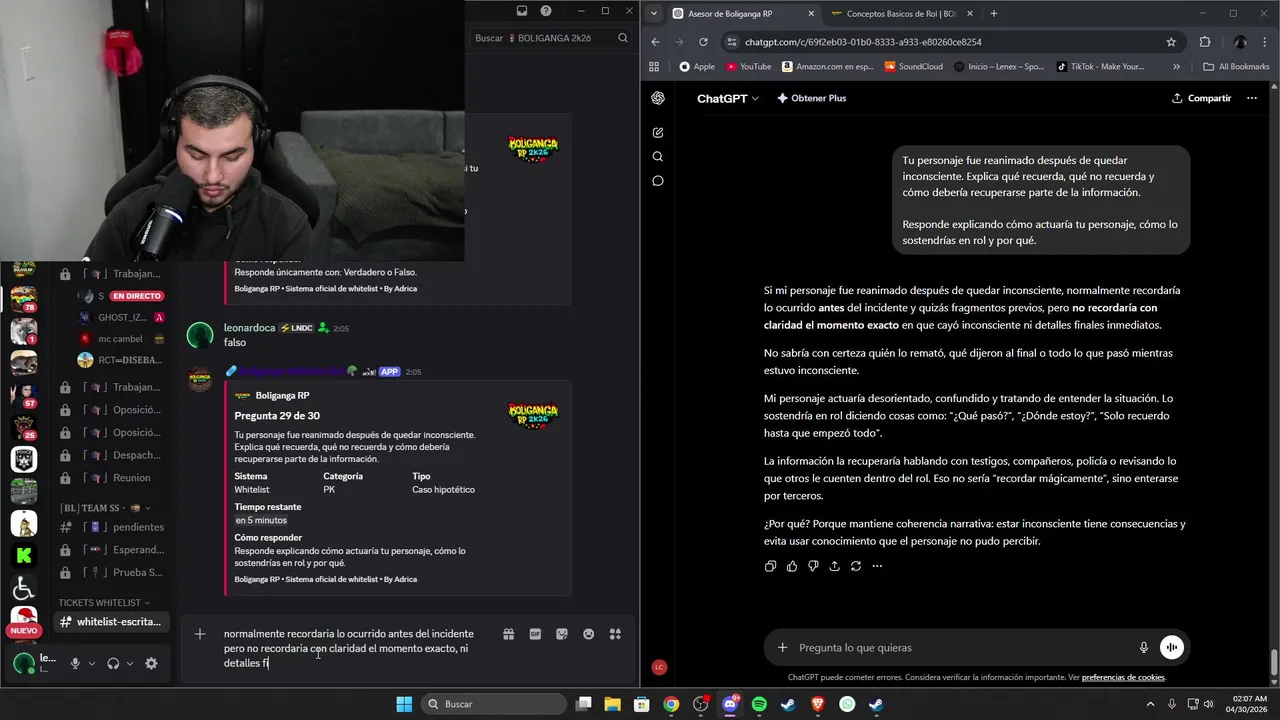The image size is (1280, 720).
Task: Open Chrome extensions puzzle icon
Action: (x=1204, y=42)
